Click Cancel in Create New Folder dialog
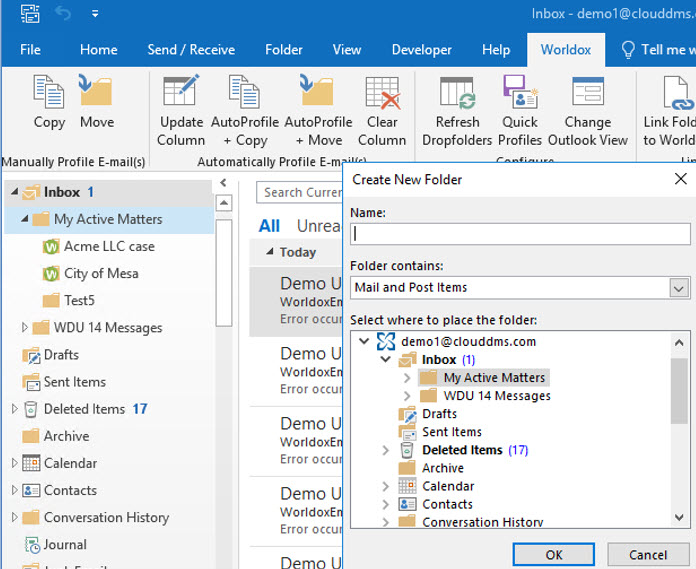Viewport: 696px width, 569px height. (x=648, y=555)
